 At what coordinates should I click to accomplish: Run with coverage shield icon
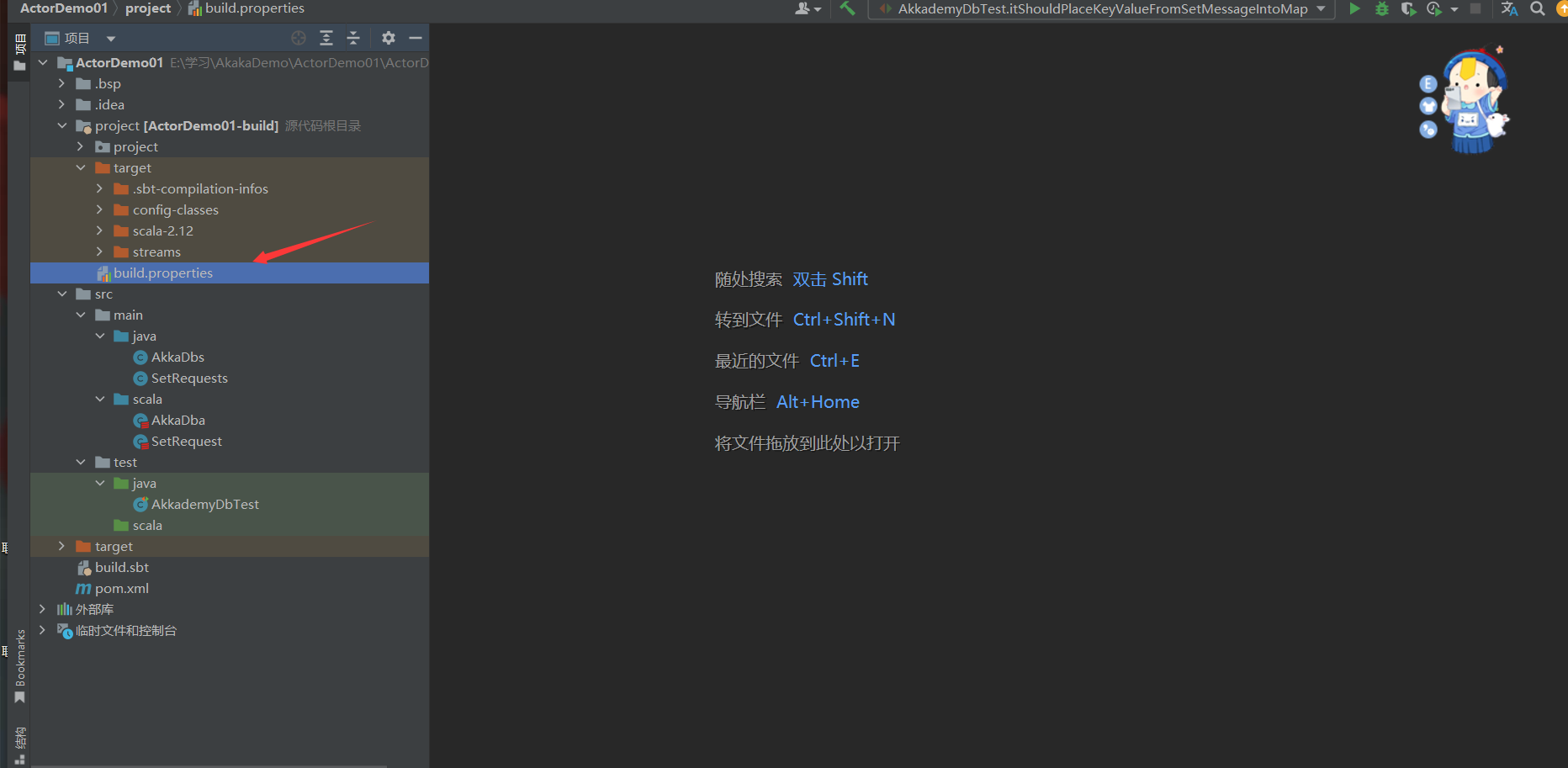pos(1408,8)
